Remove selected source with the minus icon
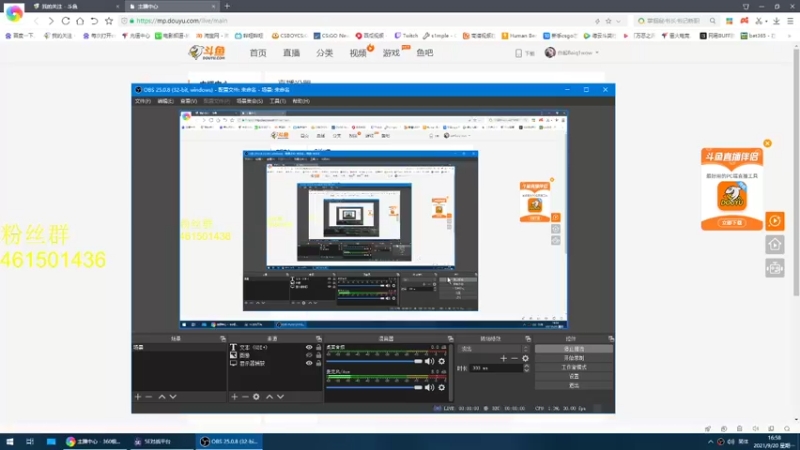The image size is (800, 450). 245,396
